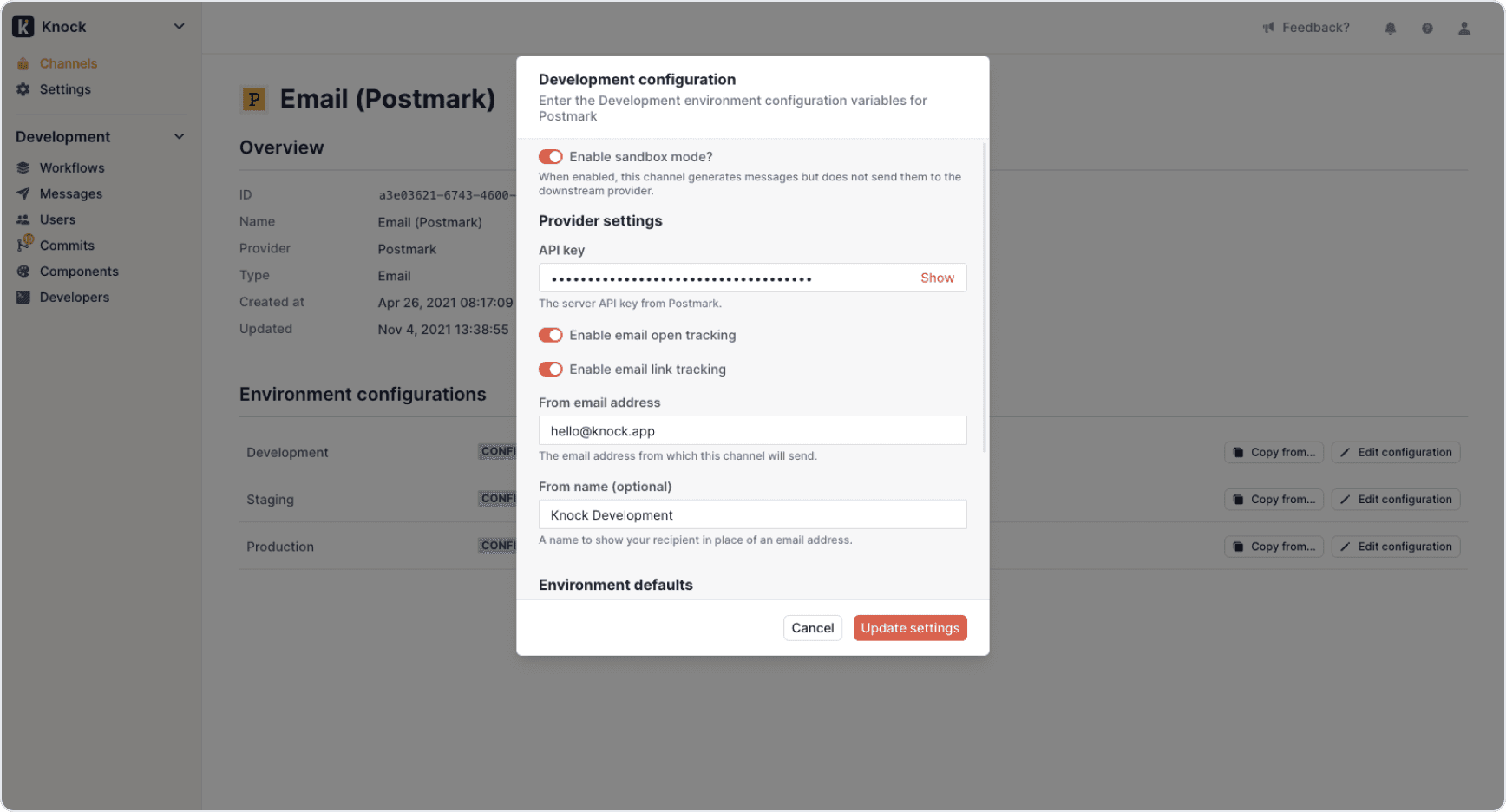Open Copy from menu for Production
Screen dimensions: 1506x812
1274,547
